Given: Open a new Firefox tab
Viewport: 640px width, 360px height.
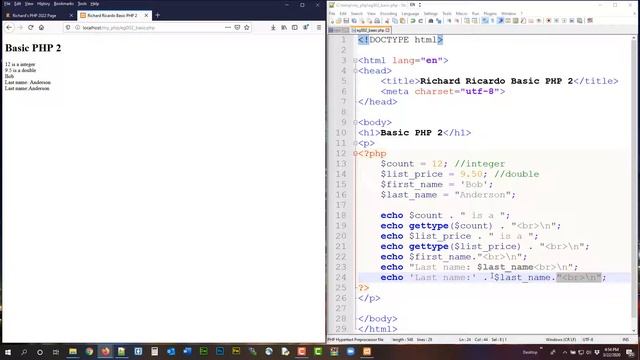Looking at the screenshot, I should coord(158,15).
